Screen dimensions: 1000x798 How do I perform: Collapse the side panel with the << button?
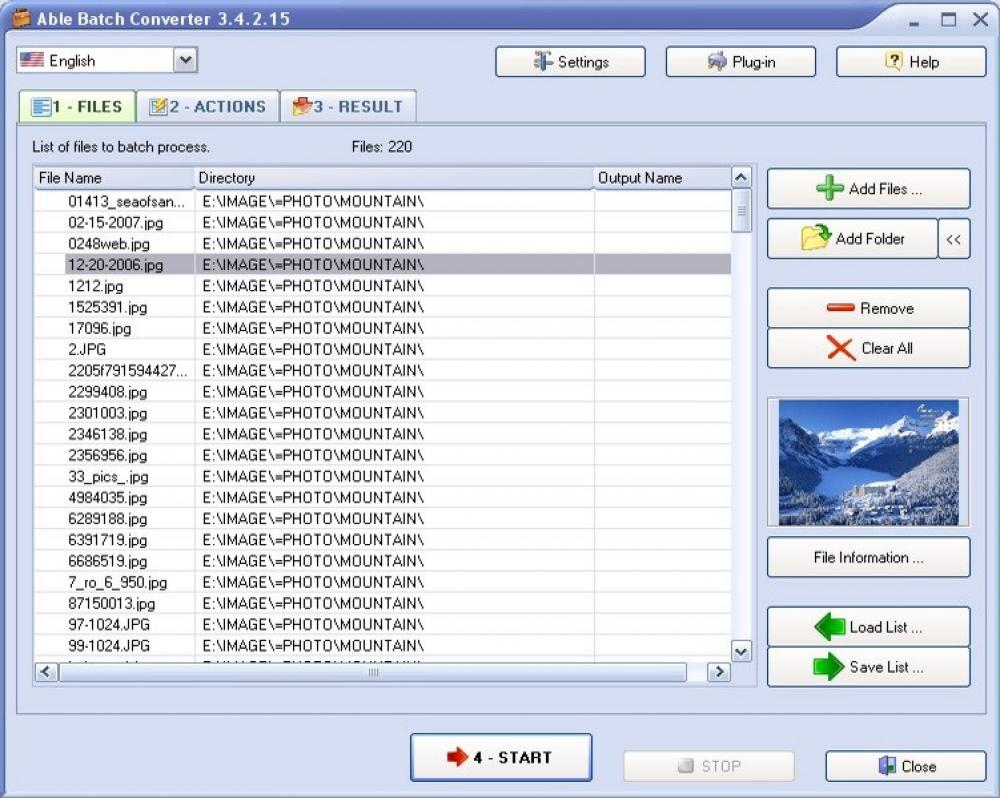pyautogui.click(x=953, y=238)
